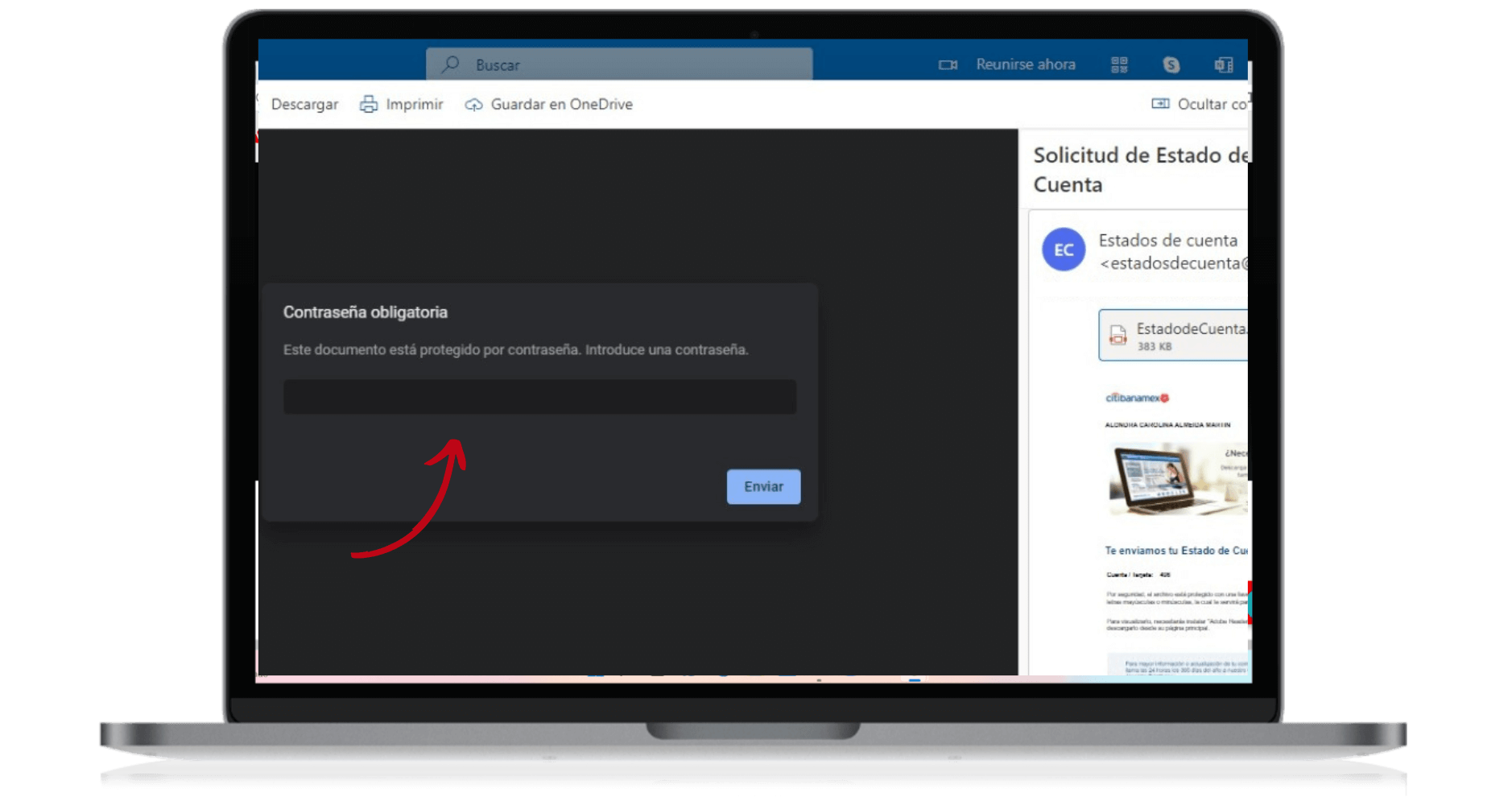
Task: Focus the password input field
Action: pos(539,397)
